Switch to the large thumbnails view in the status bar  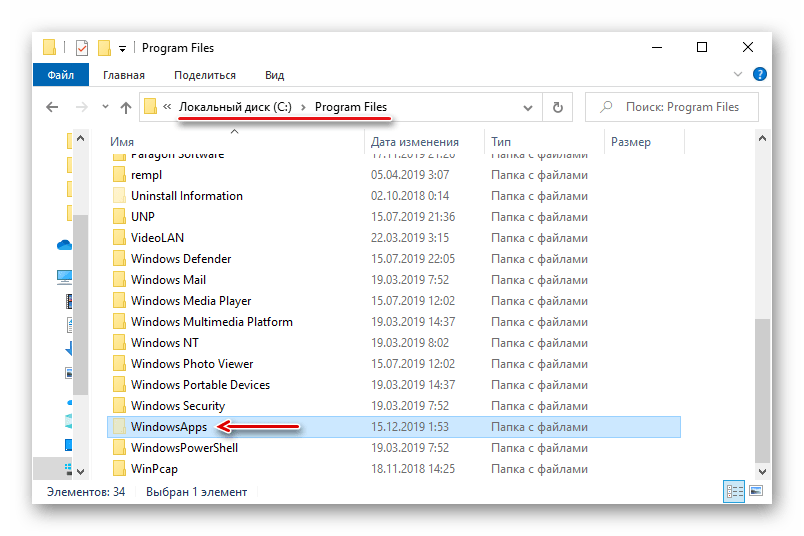(757, 492)
